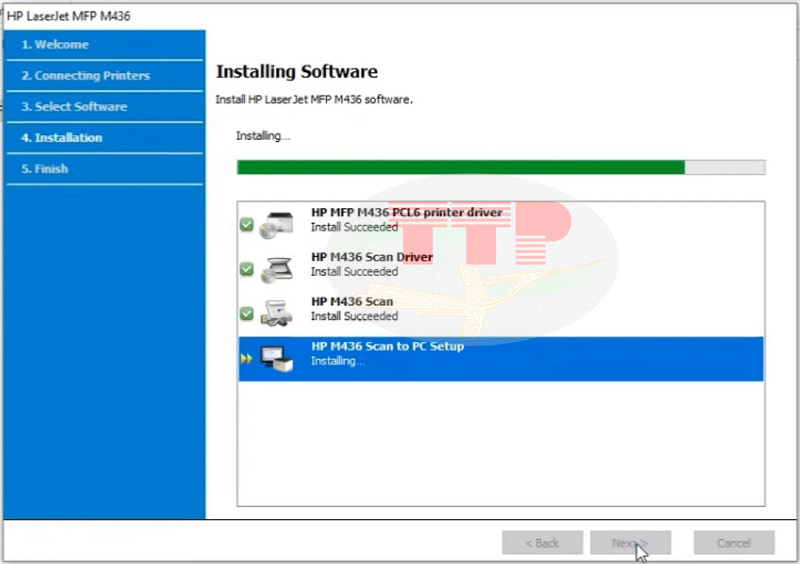Click green checkmark beside M436 Scan Driver
The image size is (800, 564).
point(247,269)
